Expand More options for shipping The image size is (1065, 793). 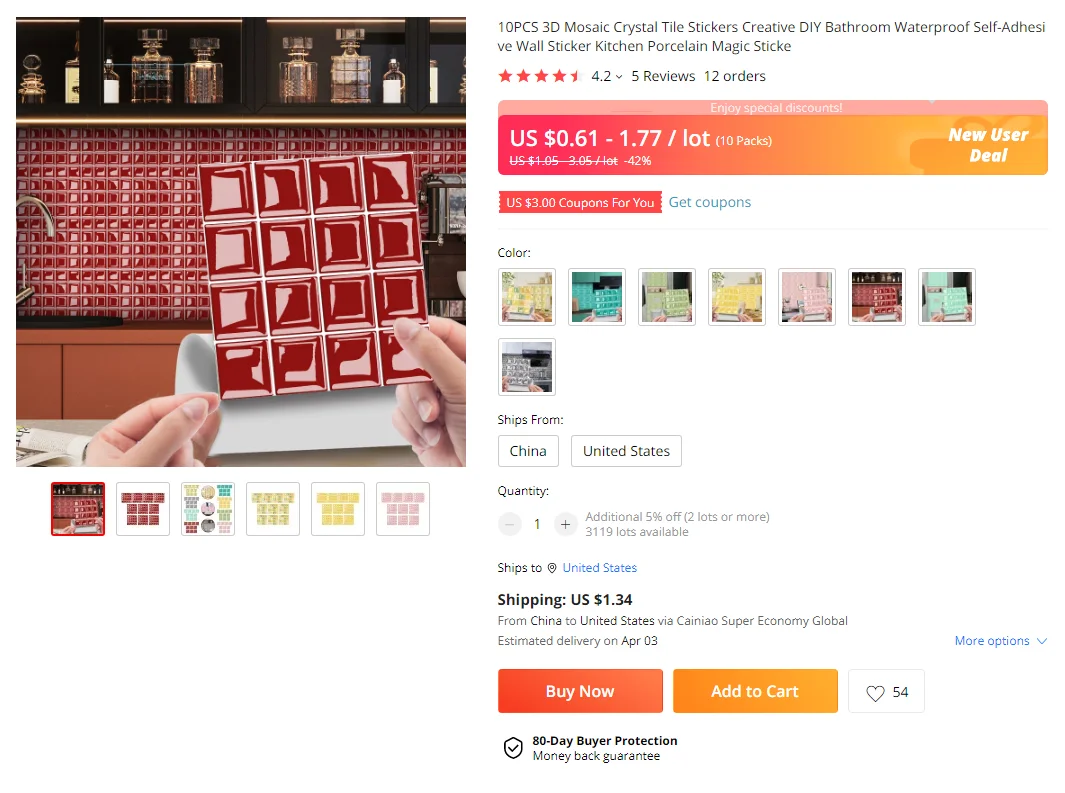(x=1000, y=641)
